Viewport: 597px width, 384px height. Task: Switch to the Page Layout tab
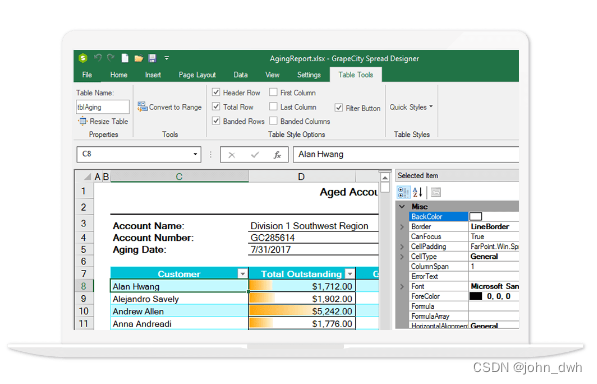click(x=197, y=75)
